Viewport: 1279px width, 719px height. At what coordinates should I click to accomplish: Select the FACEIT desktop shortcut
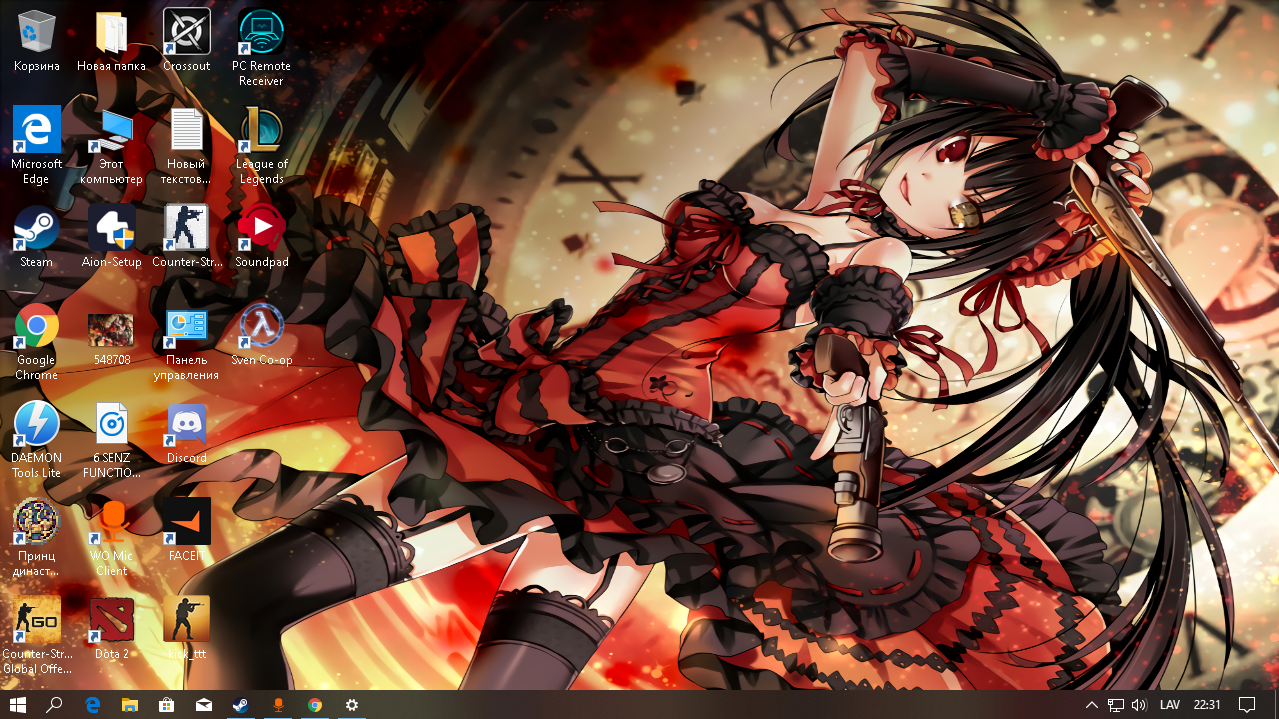[187, 530]
